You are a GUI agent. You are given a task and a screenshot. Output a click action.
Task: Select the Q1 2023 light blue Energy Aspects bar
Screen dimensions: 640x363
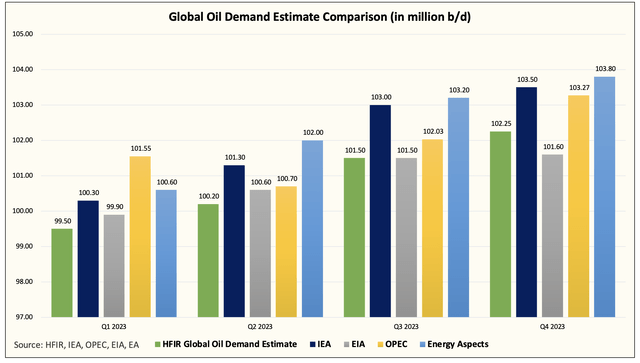(167, 254)
